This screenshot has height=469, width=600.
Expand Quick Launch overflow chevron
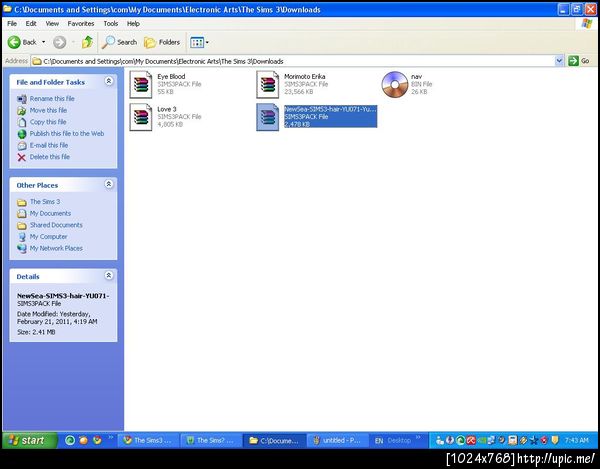click(x=111, y=437)
